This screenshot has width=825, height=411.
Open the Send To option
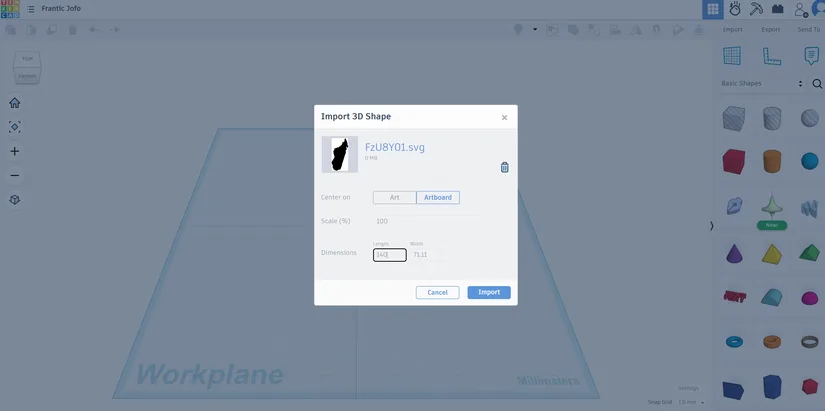[x=808, y=29]
